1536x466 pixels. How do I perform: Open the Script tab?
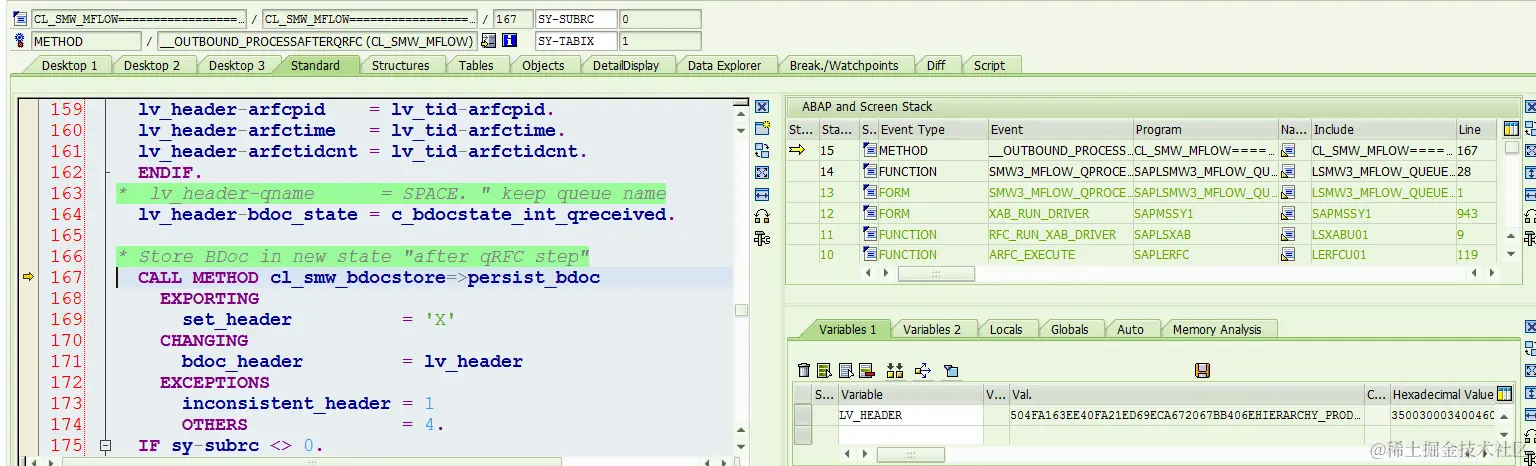(989, 65)
